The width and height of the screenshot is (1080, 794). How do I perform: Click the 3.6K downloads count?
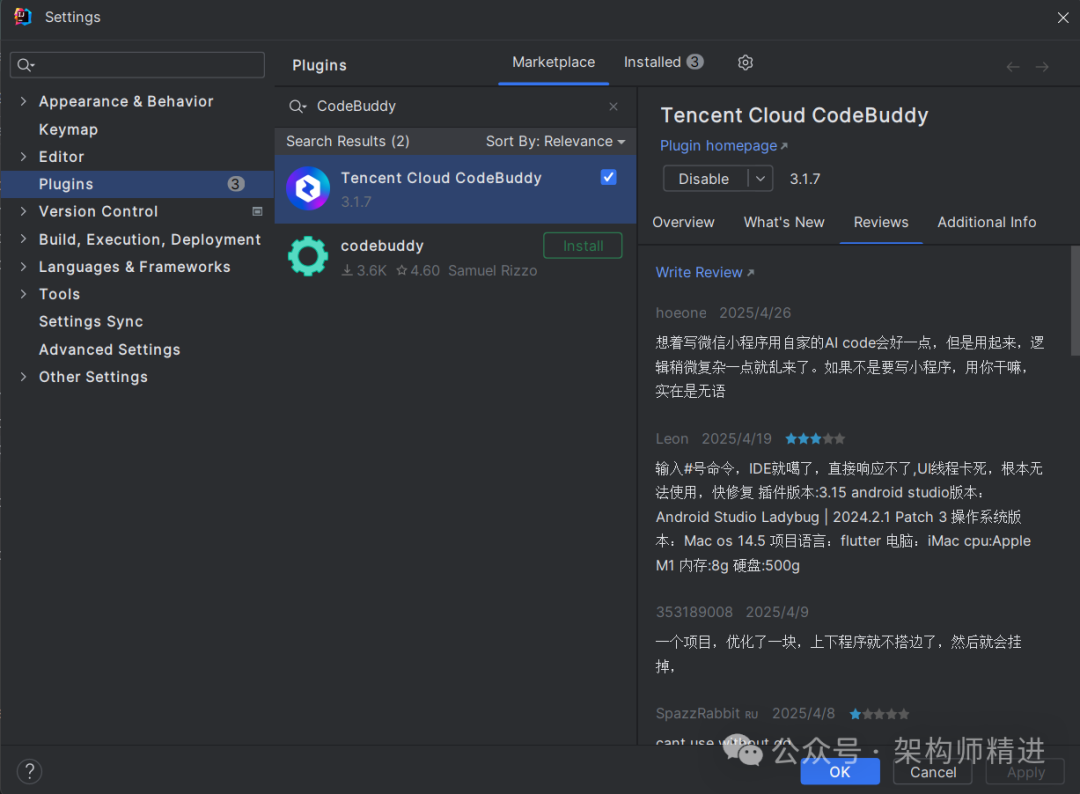[x=364, y=271]
